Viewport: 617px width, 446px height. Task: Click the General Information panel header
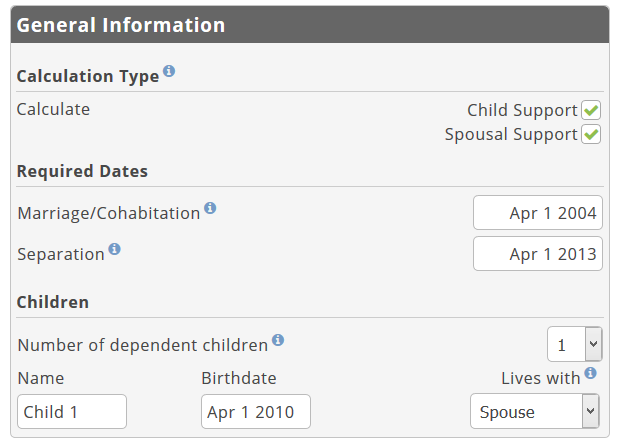point(310,25)
